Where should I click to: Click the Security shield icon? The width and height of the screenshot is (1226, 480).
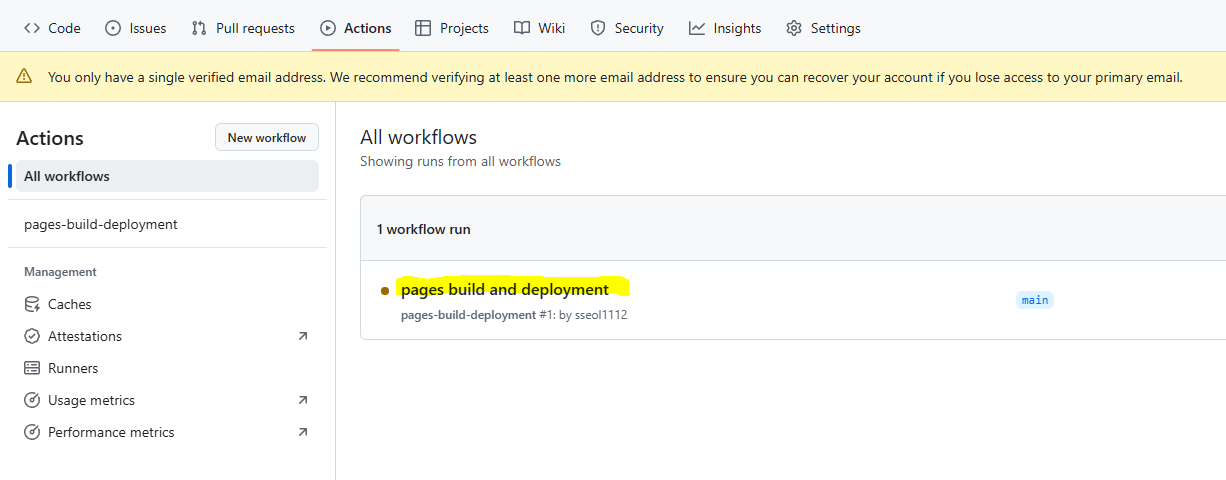coord(598,28)
